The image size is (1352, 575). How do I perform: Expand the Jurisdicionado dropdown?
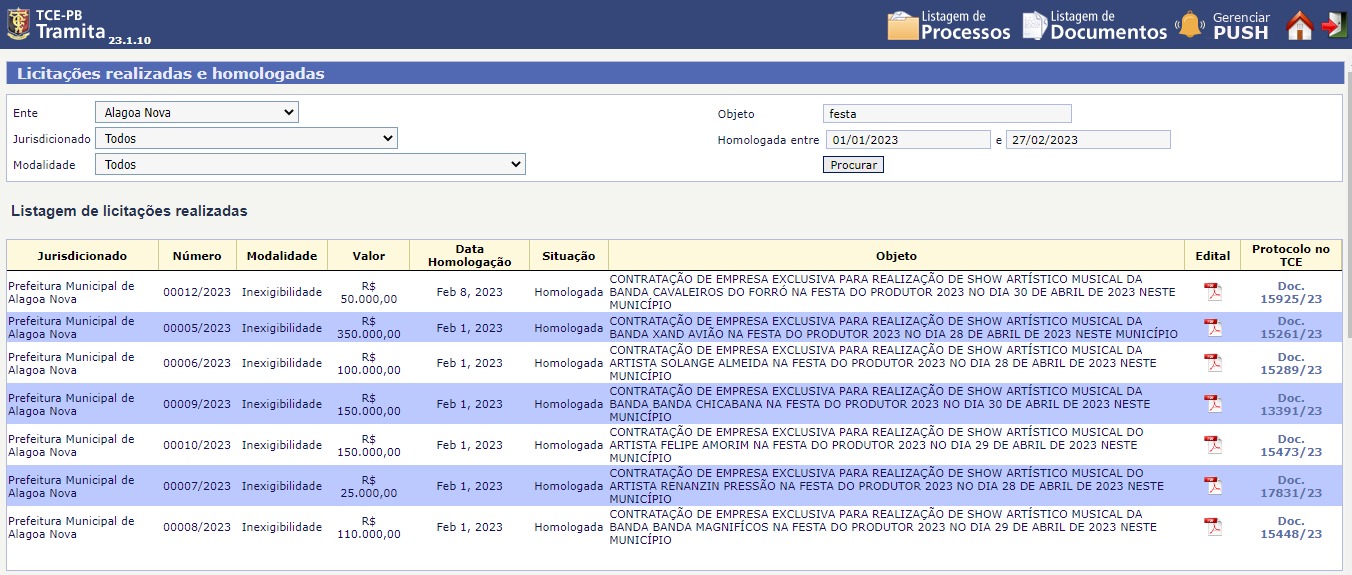[x=246, y=138]
